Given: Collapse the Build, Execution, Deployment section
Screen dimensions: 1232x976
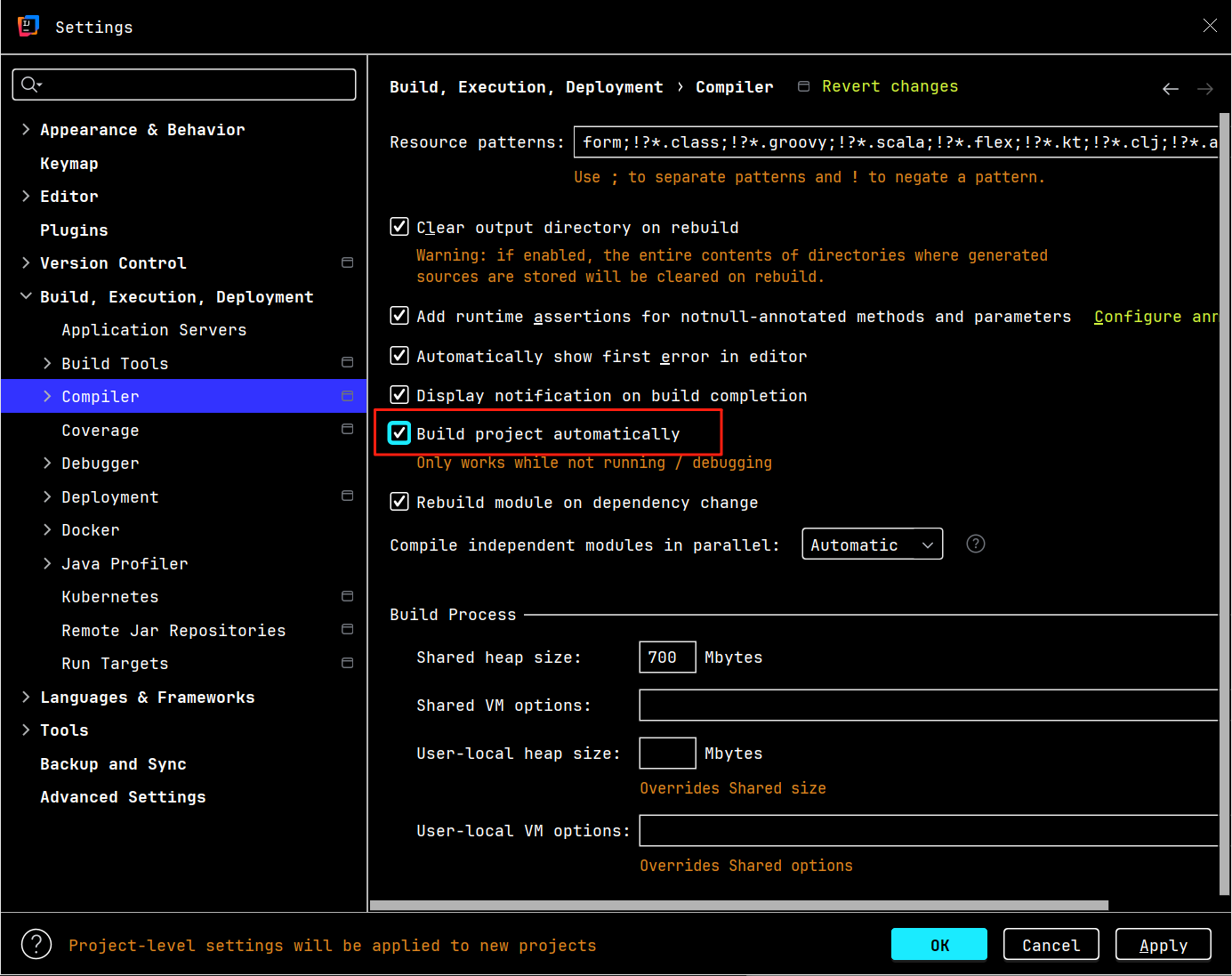Looking at the screenshot, I should click(x=26, y=296).
